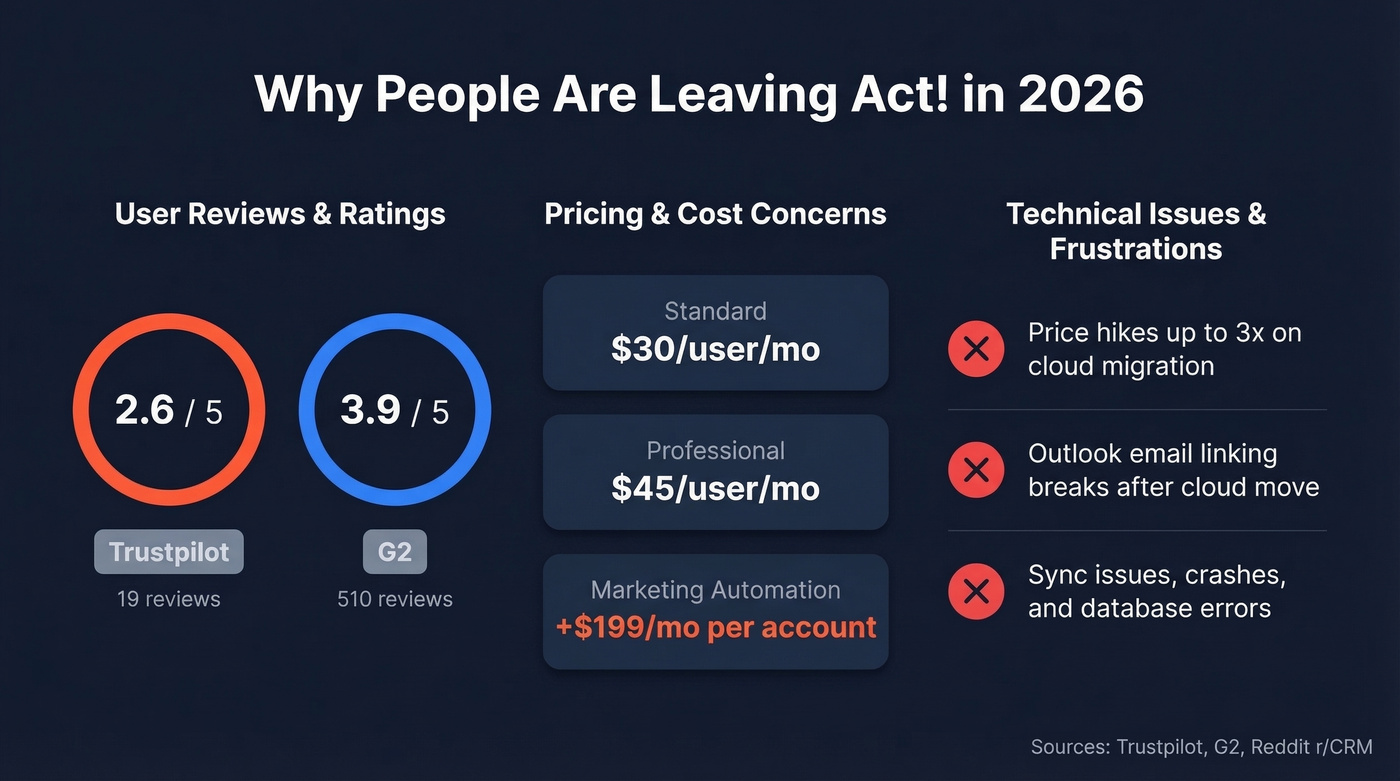
Task: Click the "510 reviews" label
Action: (395, 599)
